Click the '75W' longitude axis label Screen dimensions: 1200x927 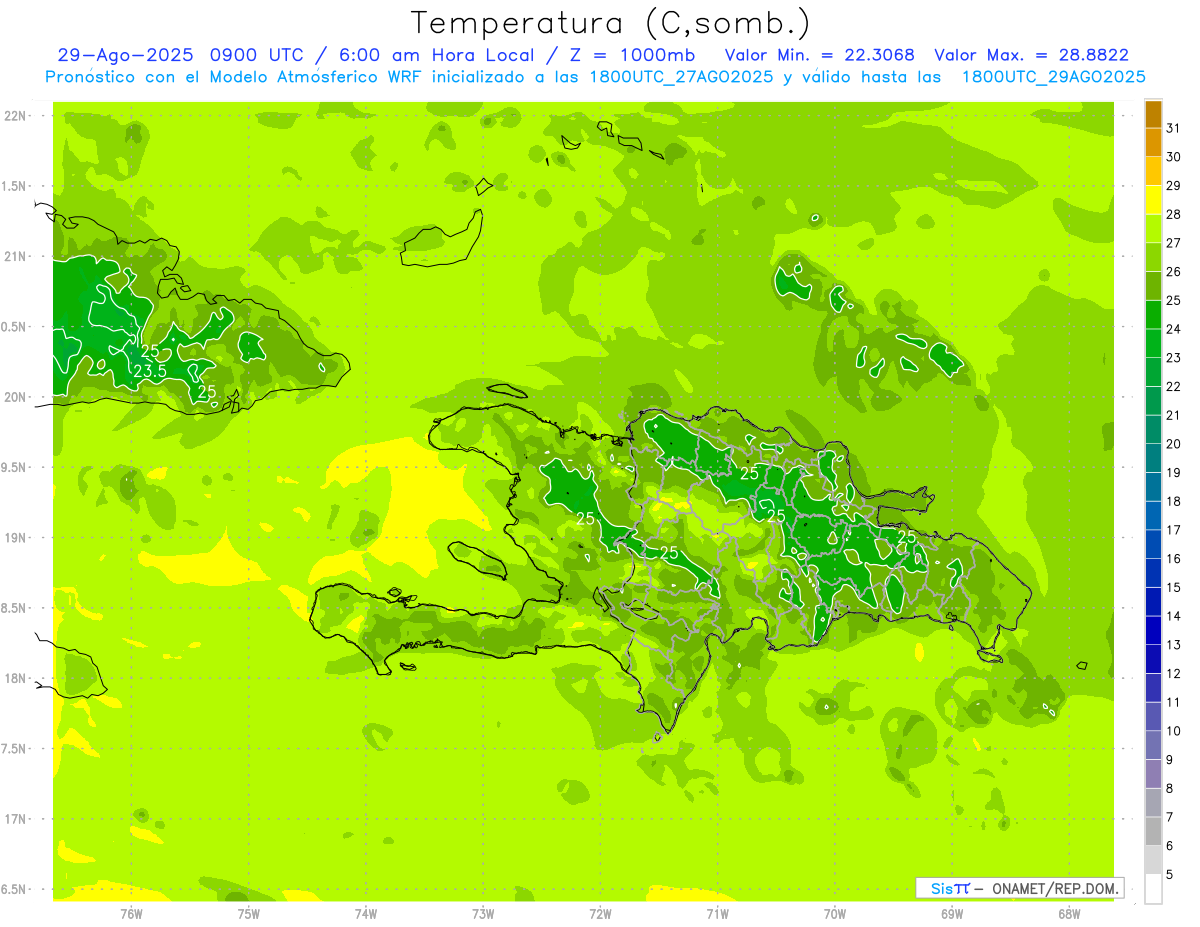click(249, 913)
